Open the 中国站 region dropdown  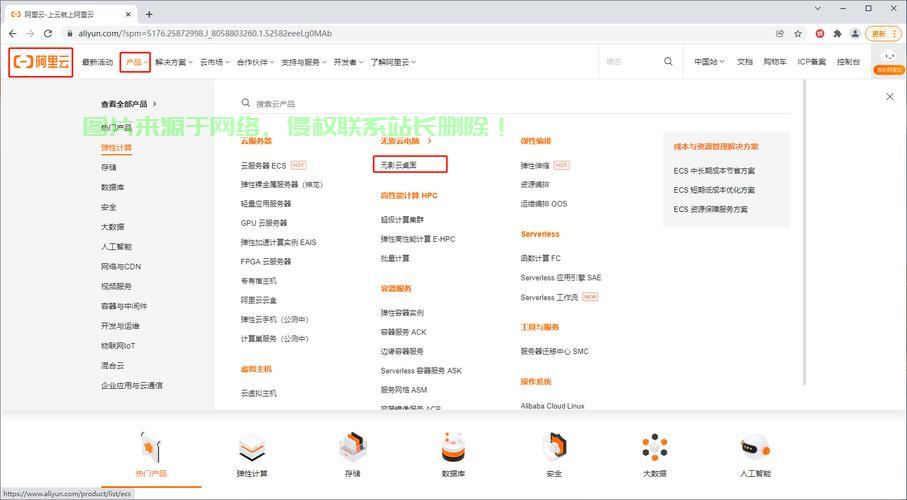pos(709,61)
